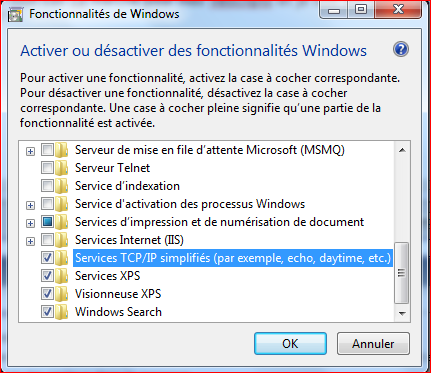The image size is (431, 373).
Task: Select the Visionneuse XPS entry
Action: [x=118, y=294]
